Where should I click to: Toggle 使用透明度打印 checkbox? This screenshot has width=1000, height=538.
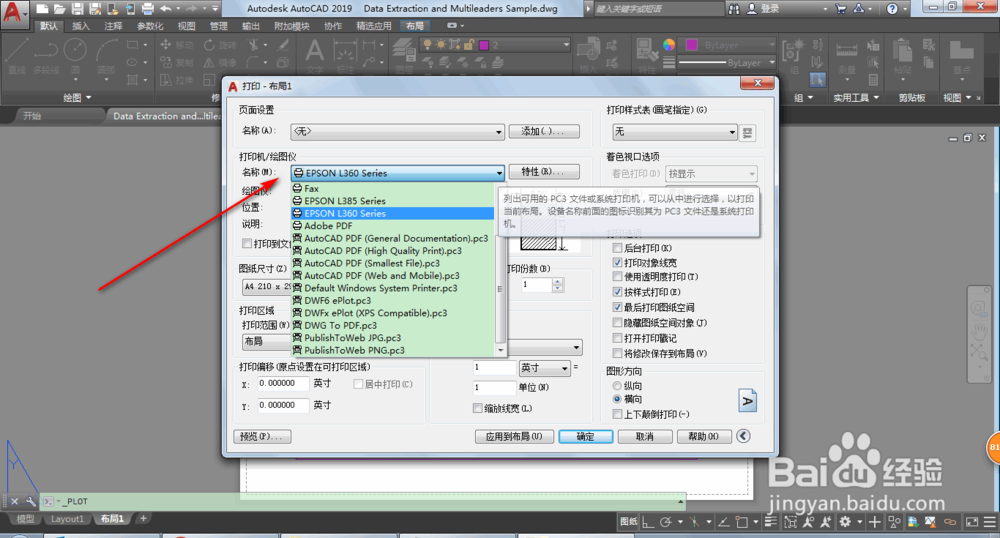pyautogui.click(x=617, y=277)
